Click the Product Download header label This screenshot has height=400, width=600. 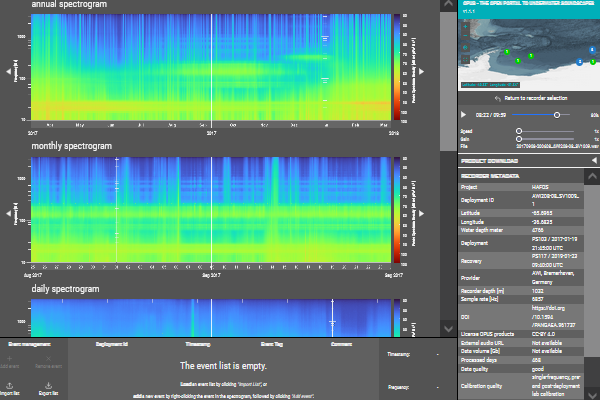click(x=489, y=161)
